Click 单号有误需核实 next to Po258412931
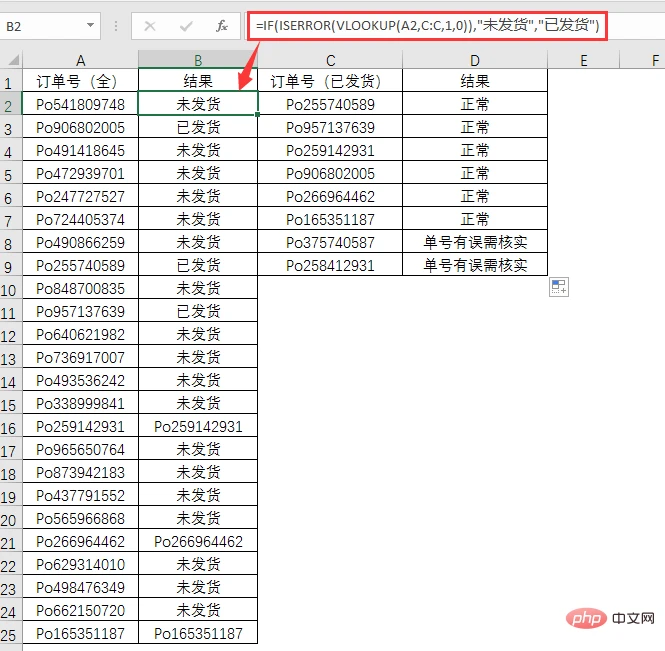Screen dimensions: 665x651 pyautogui.click(x=475, y=265)
